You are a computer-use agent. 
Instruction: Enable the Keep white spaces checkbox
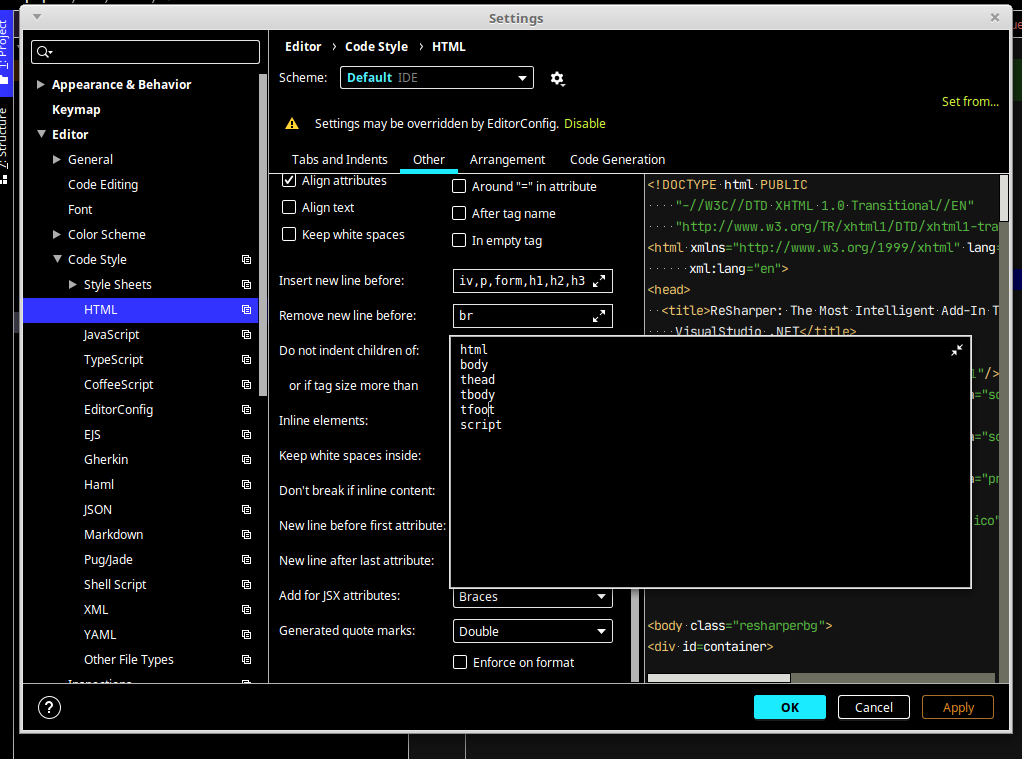(x=289, y=235)
